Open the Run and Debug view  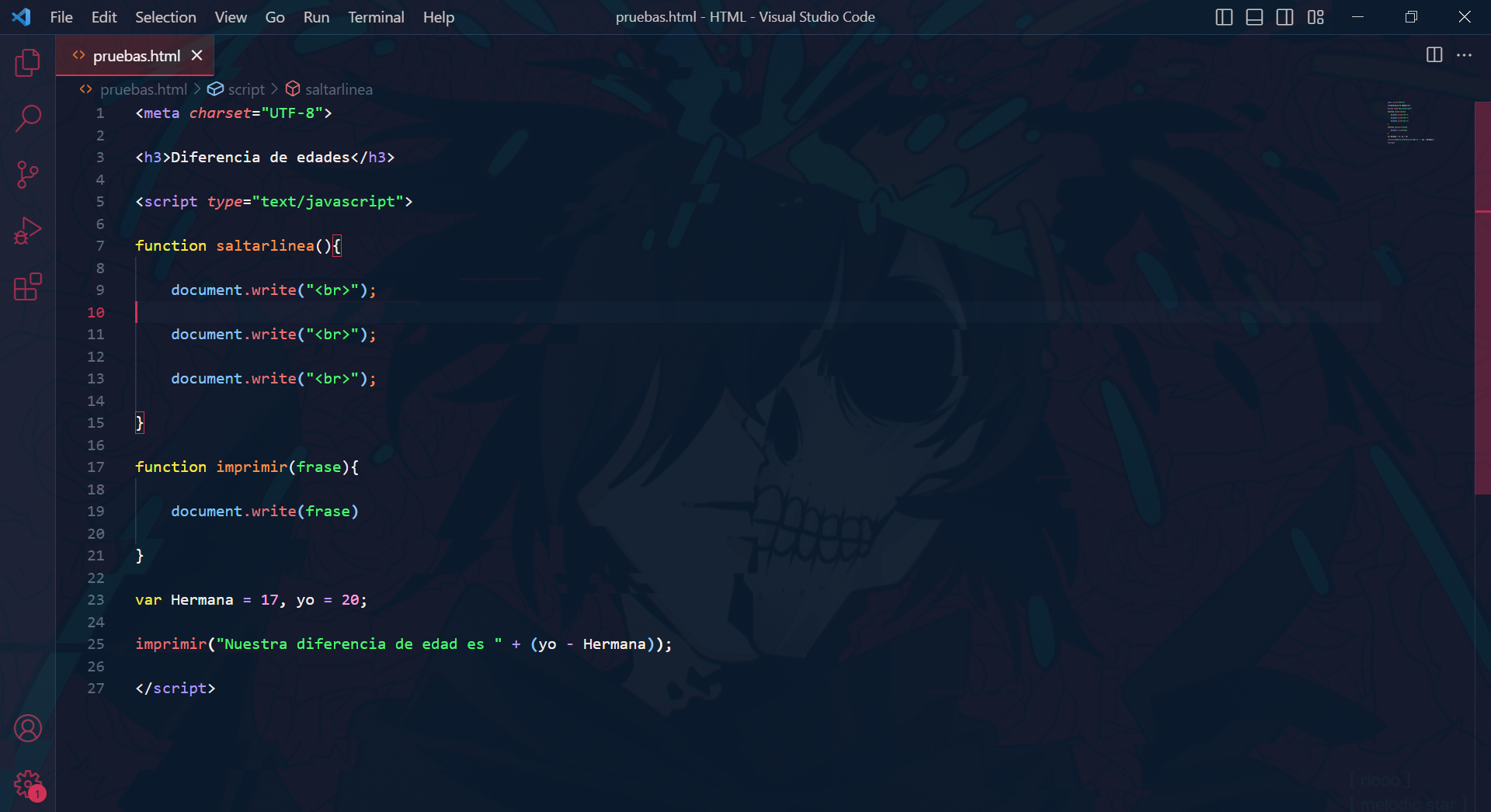tap(28, 231)
